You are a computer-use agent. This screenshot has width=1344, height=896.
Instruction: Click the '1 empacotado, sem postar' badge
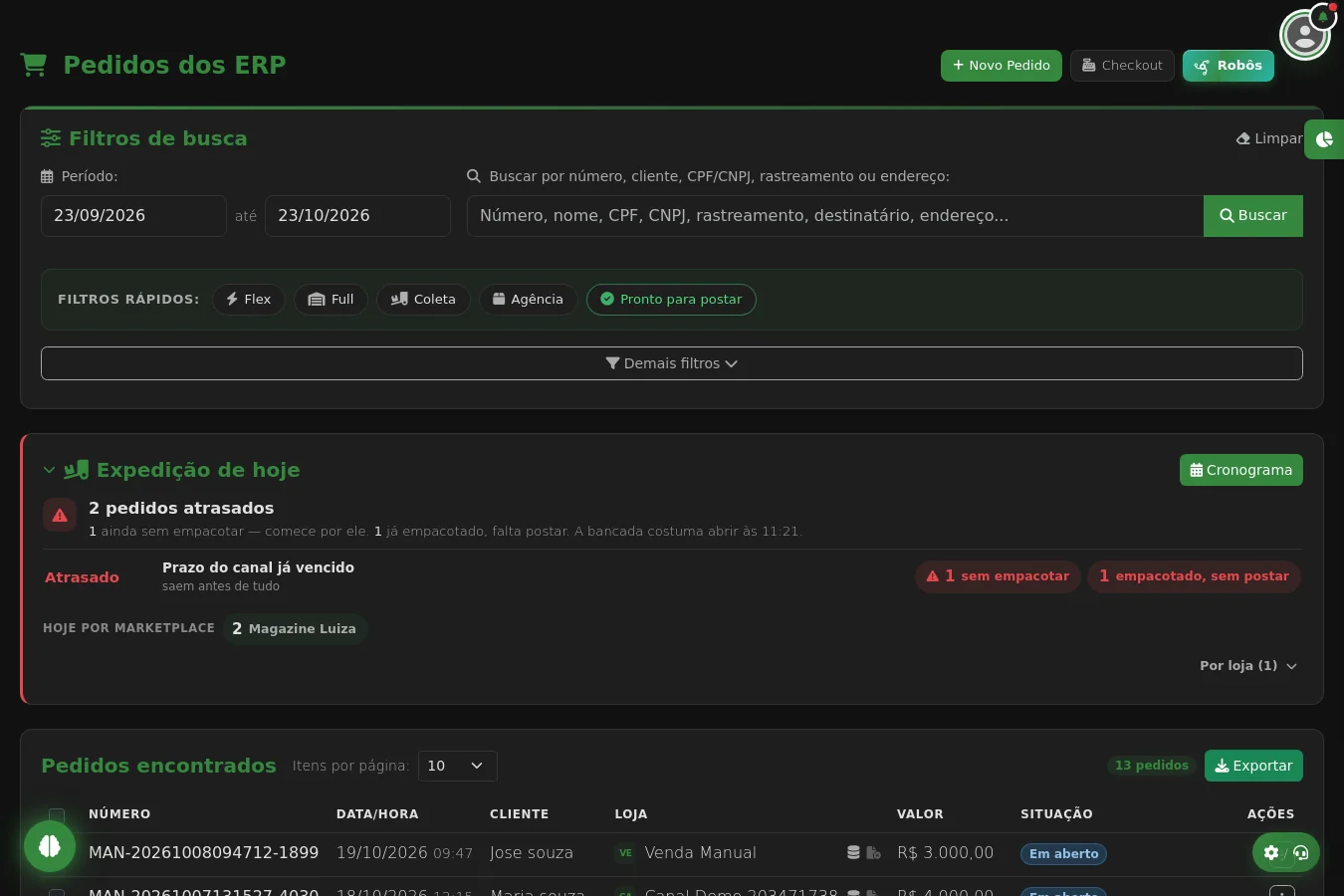(x=1194, y=576)
